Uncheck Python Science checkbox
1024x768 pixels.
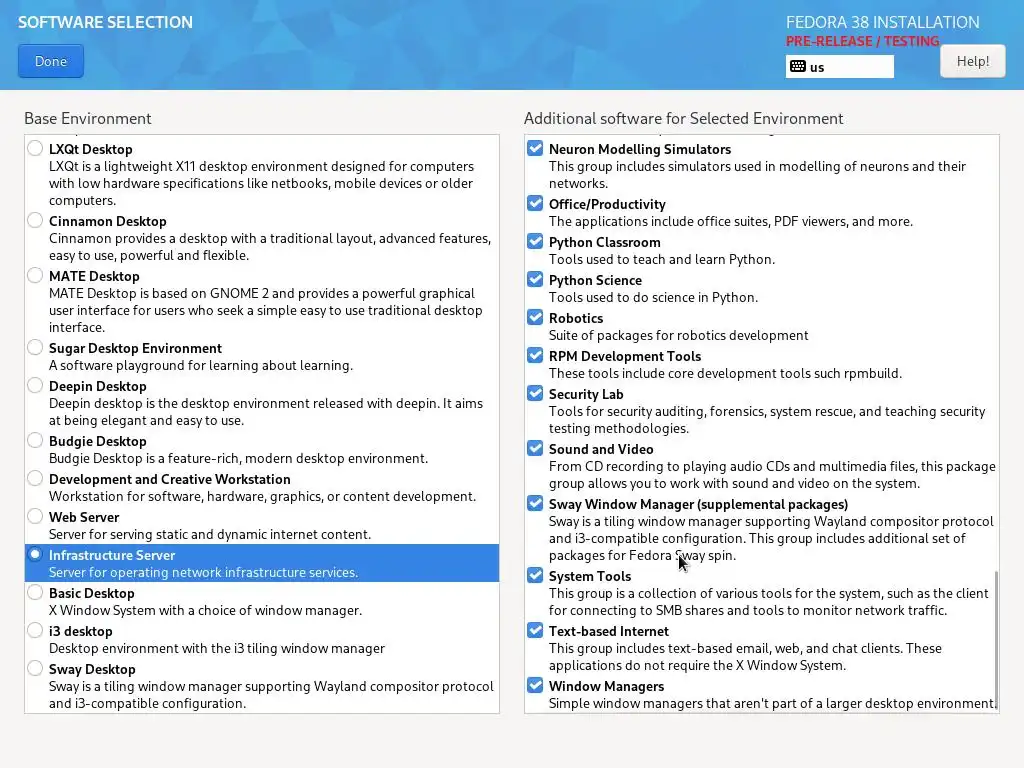535,279
